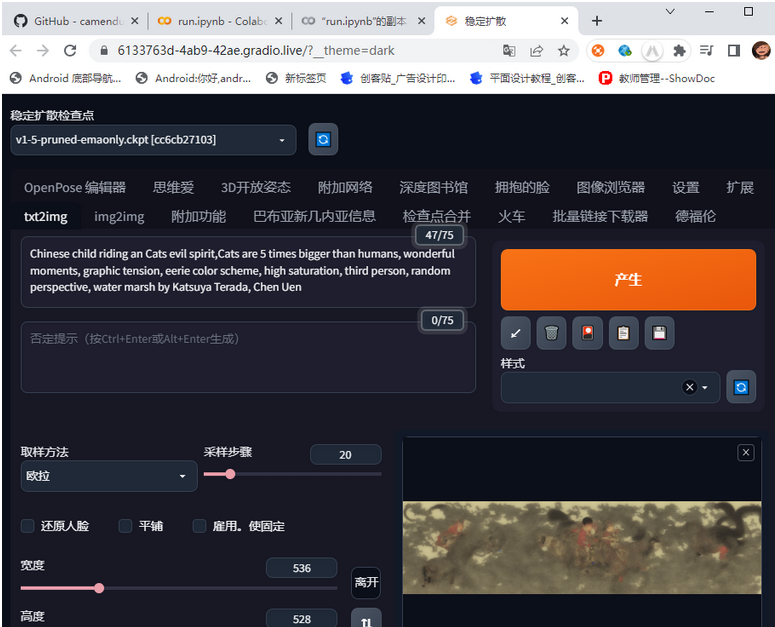Open the Android 底部导航 bookmark
Screen dimensions: 775x627
(x=66, y=78)
